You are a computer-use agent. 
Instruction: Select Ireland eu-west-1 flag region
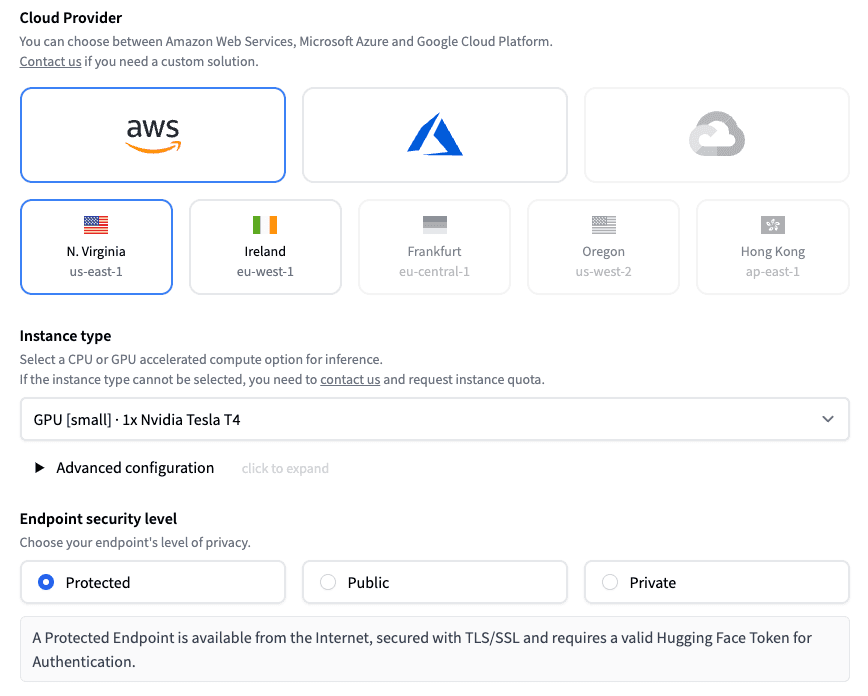tap(265, 247)
